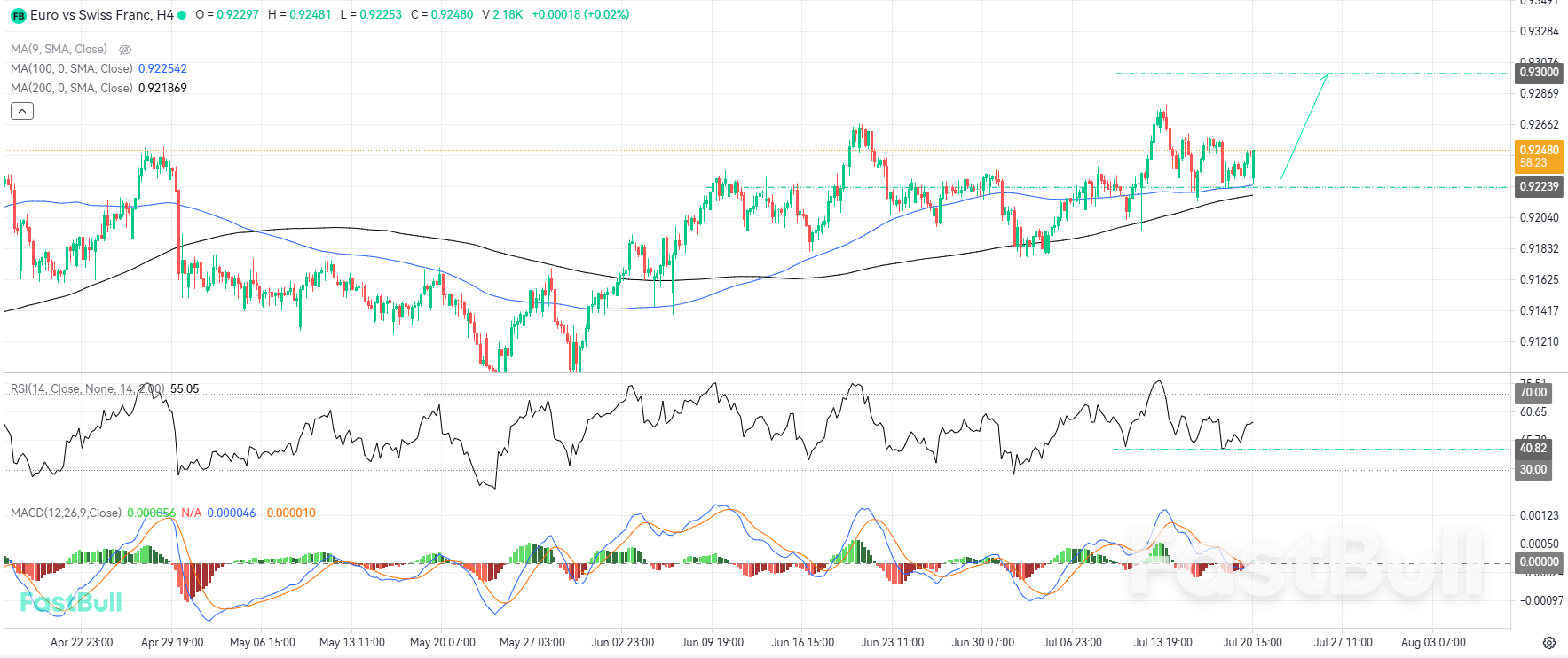
Task: Click the RSI 40.82 level tag
Action: (x=1533, y=448)
